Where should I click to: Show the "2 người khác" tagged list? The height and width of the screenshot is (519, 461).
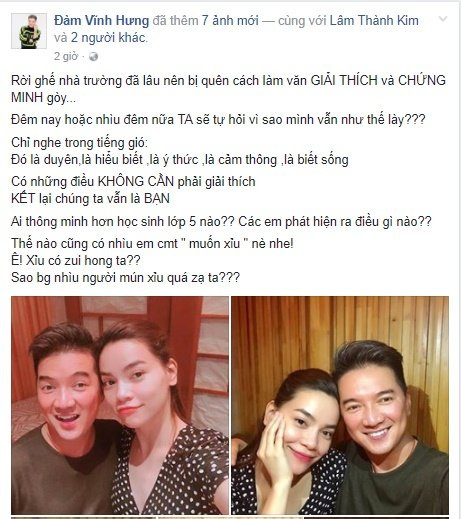pyautogui.click(x=108, y=38)
